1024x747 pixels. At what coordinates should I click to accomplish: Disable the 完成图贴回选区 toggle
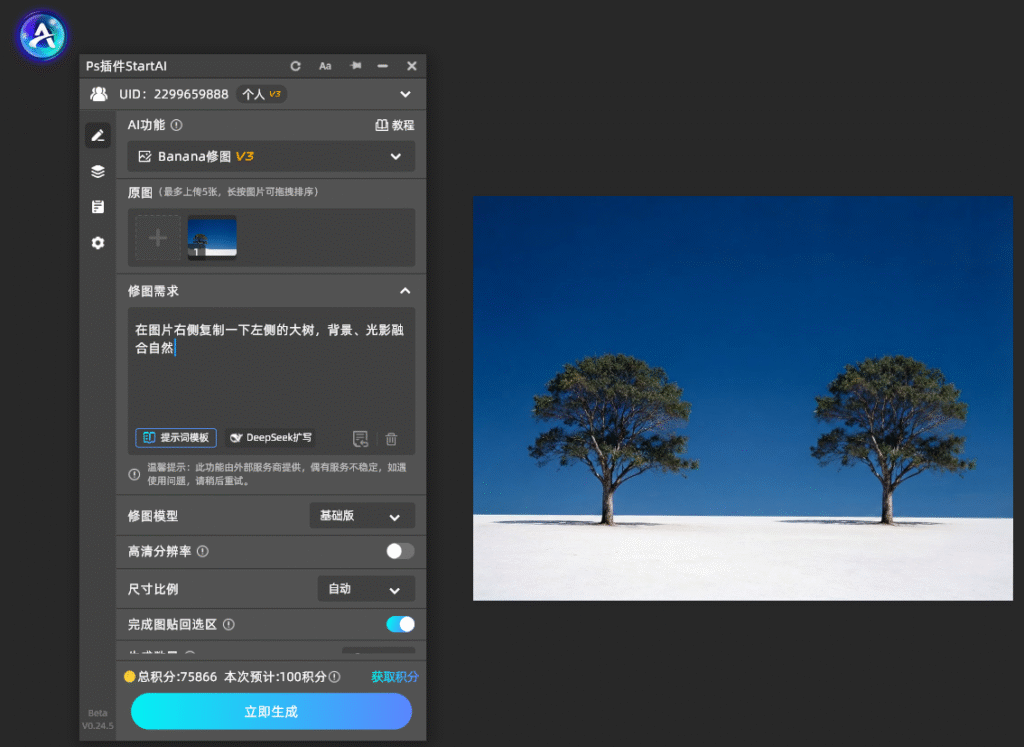point(400,624)
